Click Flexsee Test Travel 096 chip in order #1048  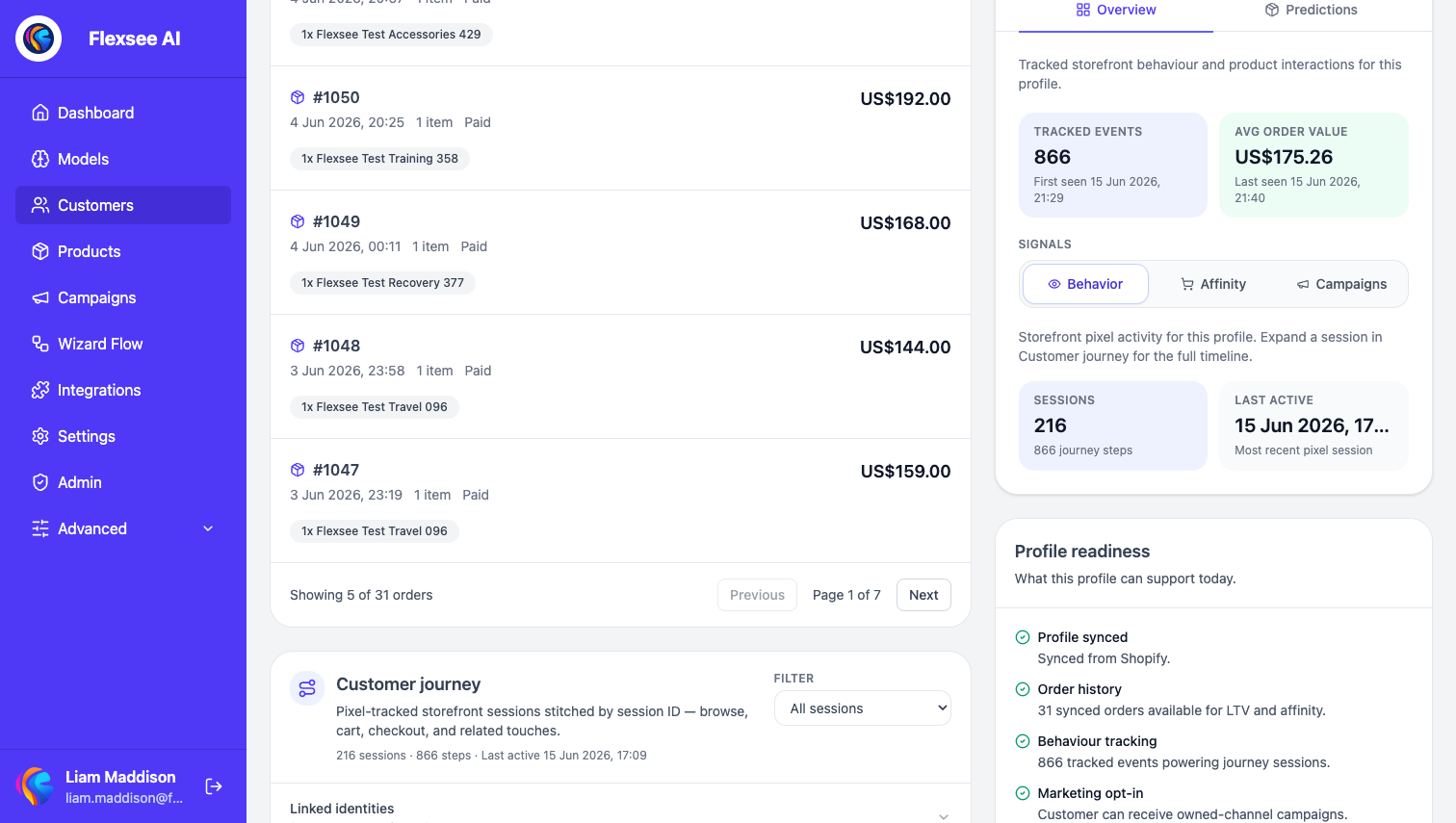[374, 407]
